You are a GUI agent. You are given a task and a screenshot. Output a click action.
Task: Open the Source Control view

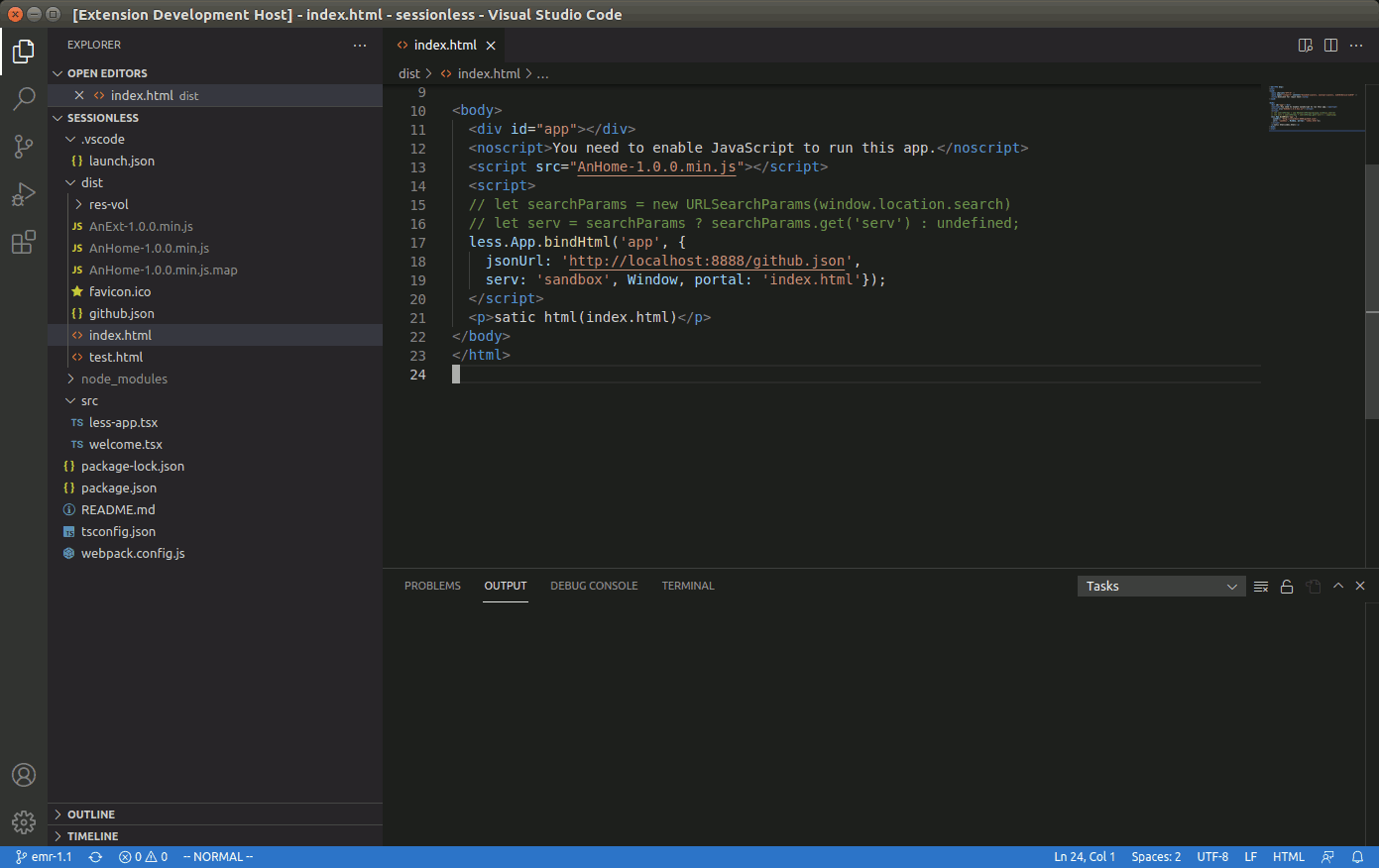(x=24, y=146)
